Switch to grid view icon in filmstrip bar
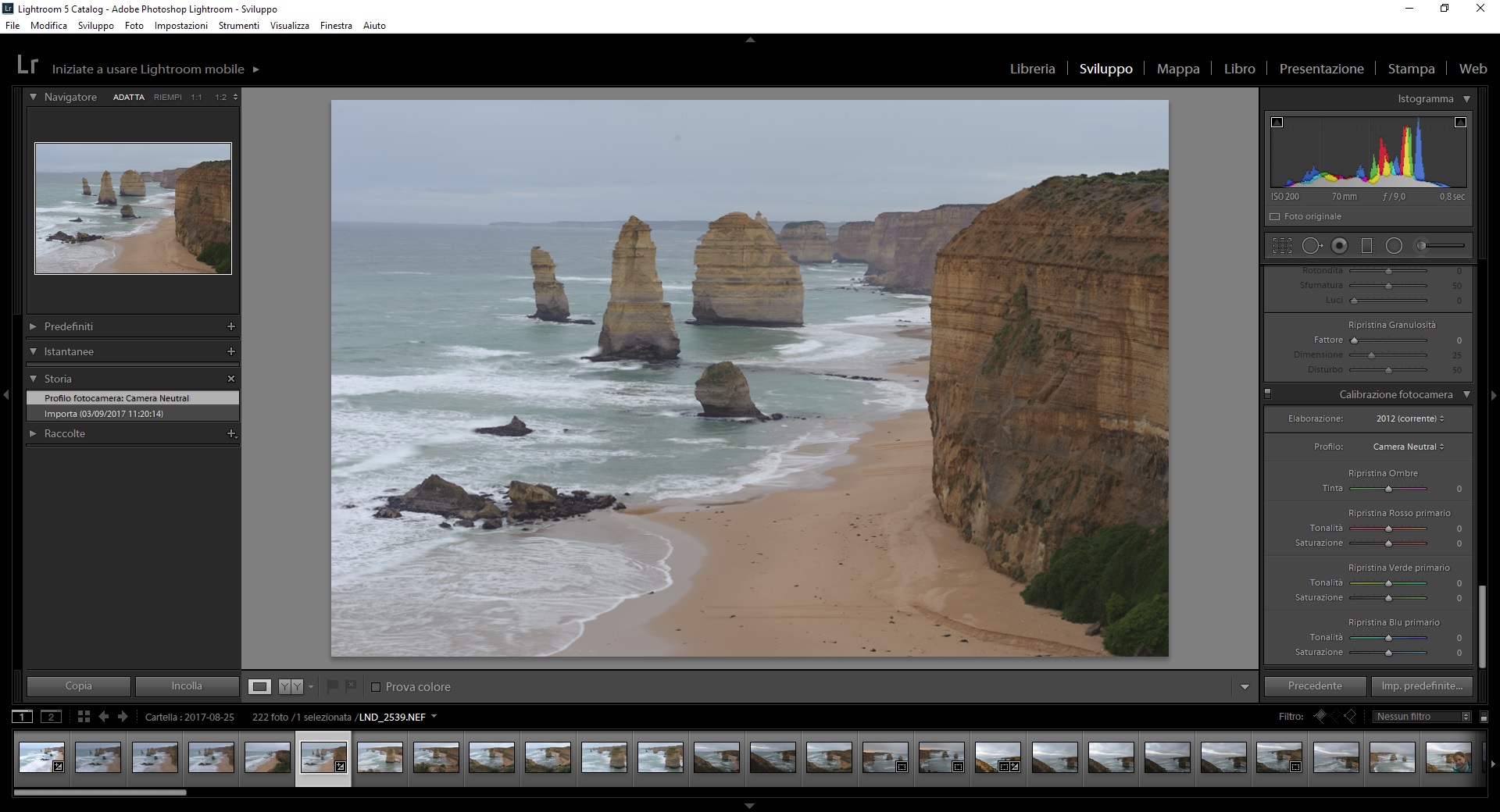The width and height of the screenshot is (1500, 812). pos(84,717)
